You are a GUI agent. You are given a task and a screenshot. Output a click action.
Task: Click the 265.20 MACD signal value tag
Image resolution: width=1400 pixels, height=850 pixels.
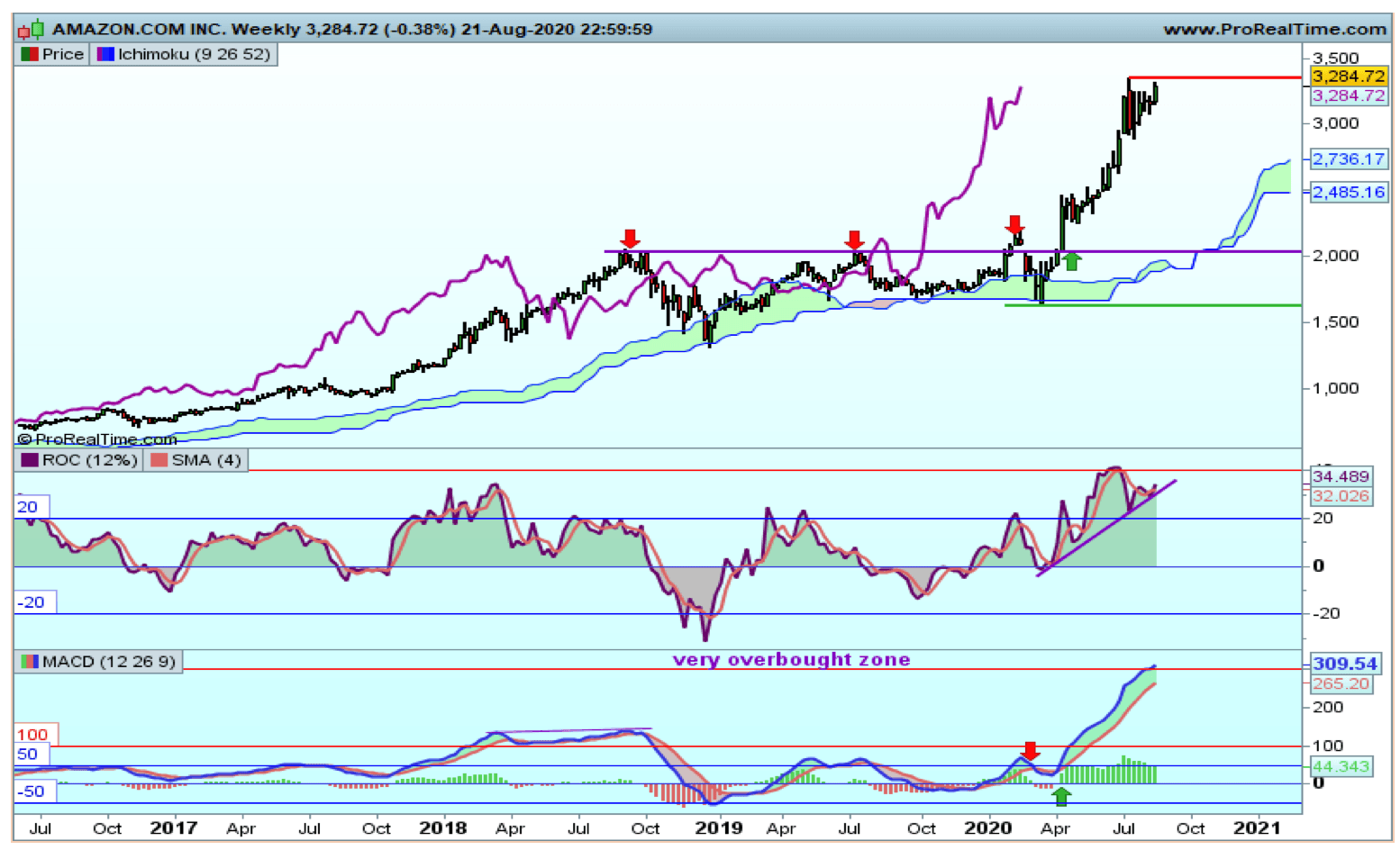coord(1341,684)
